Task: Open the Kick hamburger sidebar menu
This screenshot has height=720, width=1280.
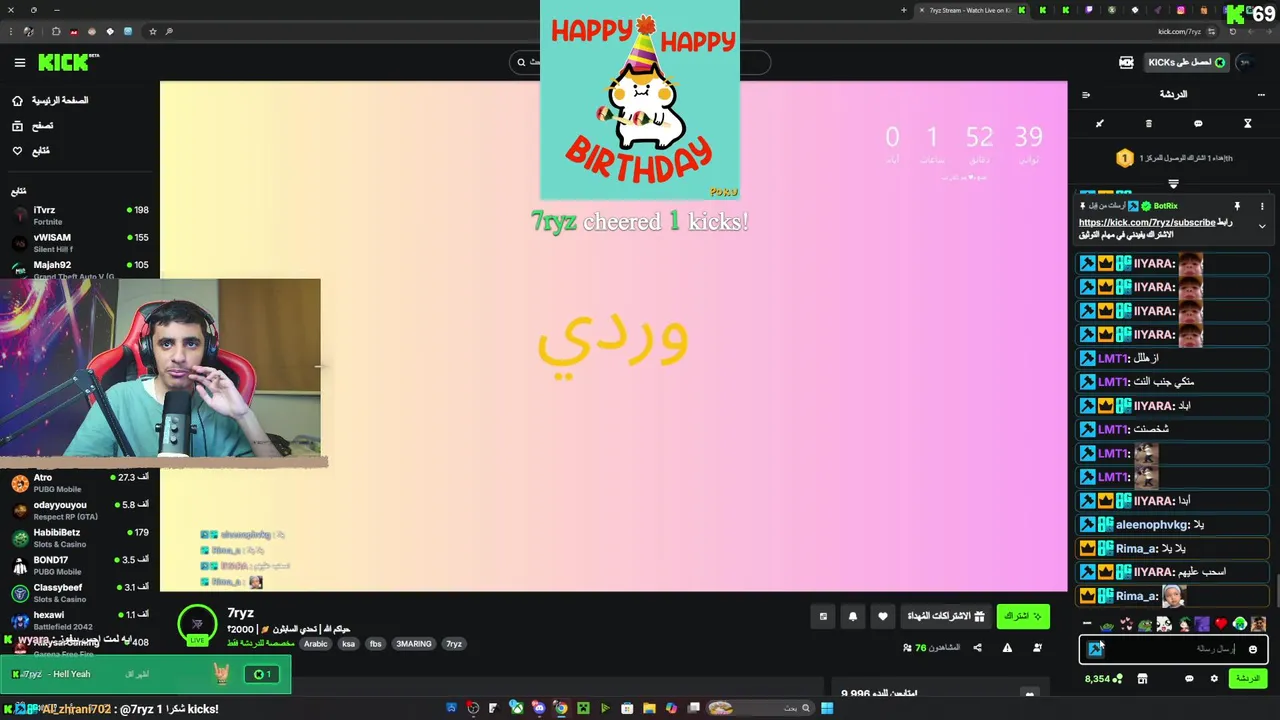Action: (19, 63)
